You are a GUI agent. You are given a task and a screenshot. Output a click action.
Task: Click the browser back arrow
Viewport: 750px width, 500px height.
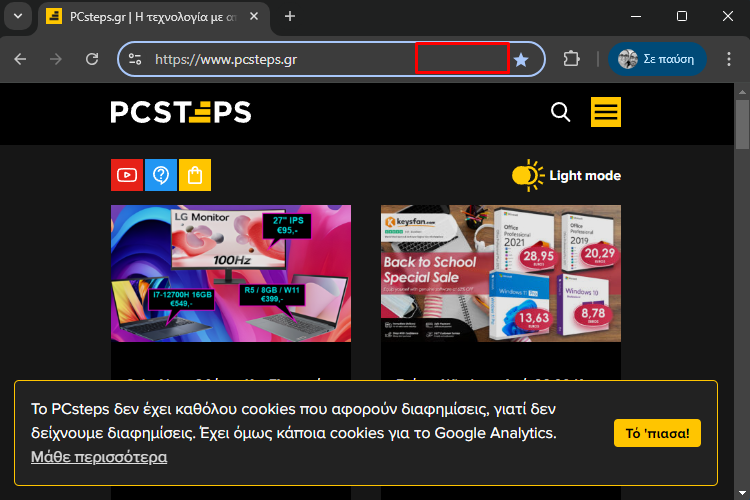[20, 59]
